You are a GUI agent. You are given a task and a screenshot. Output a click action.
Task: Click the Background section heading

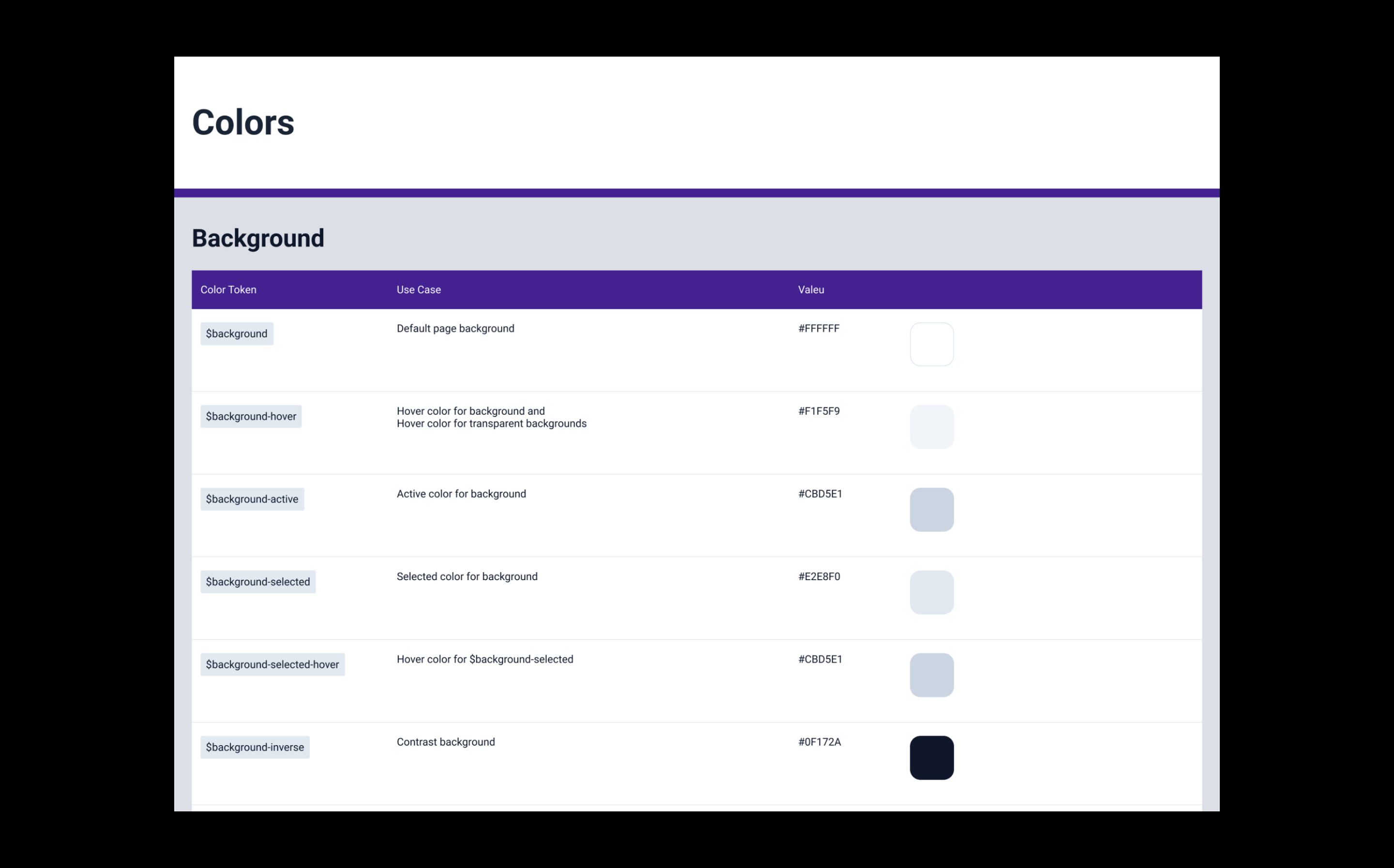point(258,238)
